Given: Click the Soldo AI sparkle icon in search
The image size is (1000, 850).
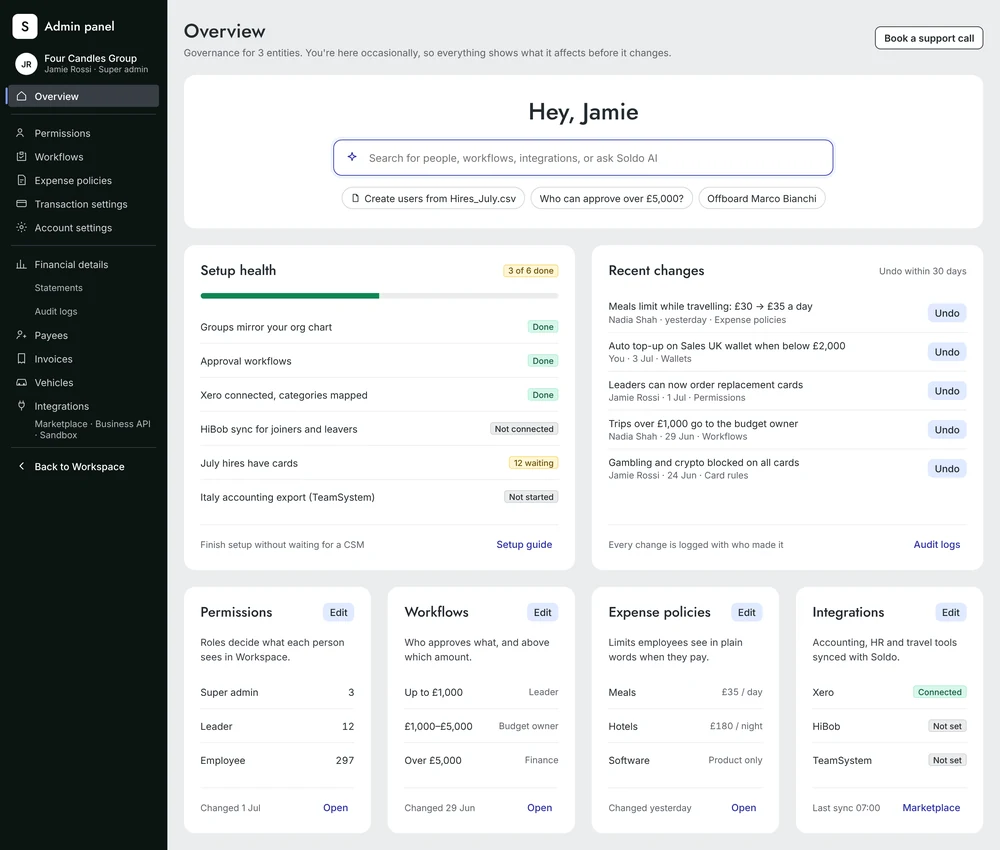Looking at the screenshot, I should tap(352, 157).
